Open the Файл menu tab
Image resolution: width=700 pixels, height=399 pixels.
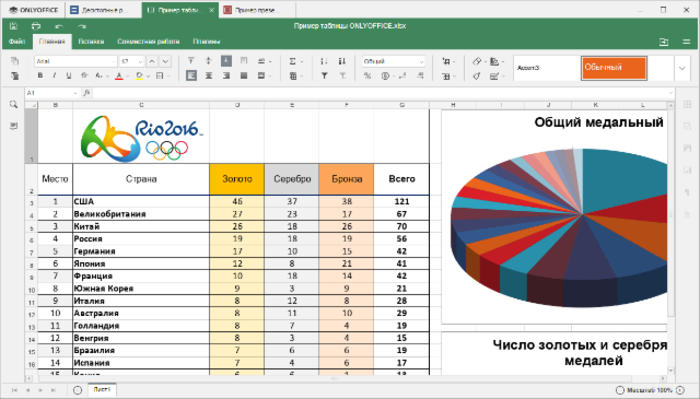tap(17, 42)
